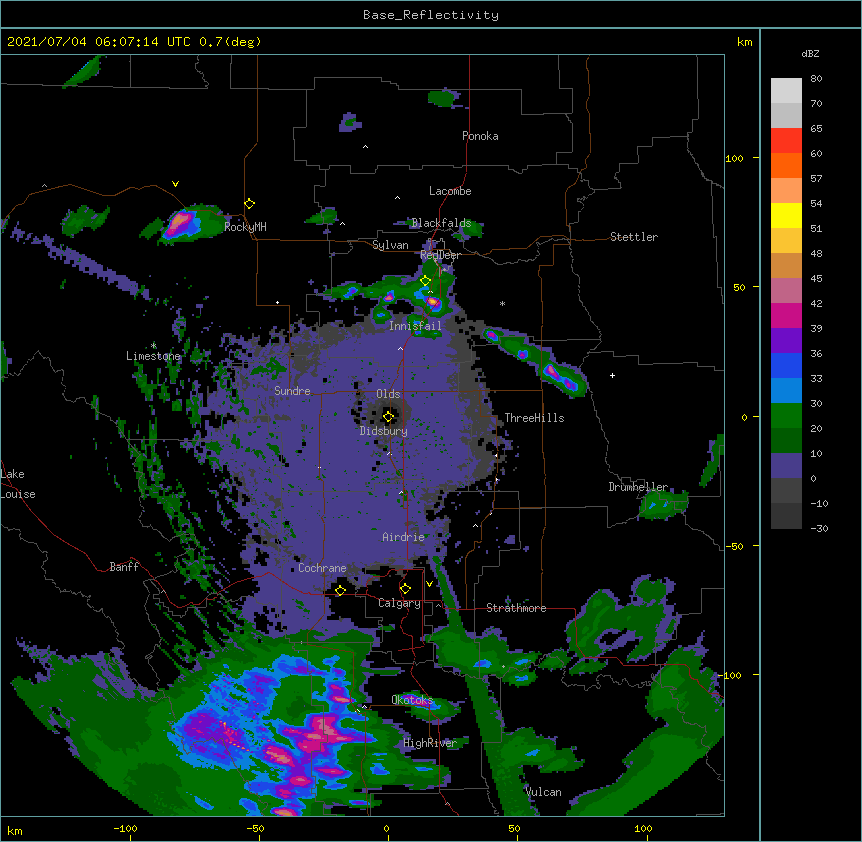This screenshot has height=842, width=862.
Task: Click the Blackfalds label
Action: (x=441, y=223)
